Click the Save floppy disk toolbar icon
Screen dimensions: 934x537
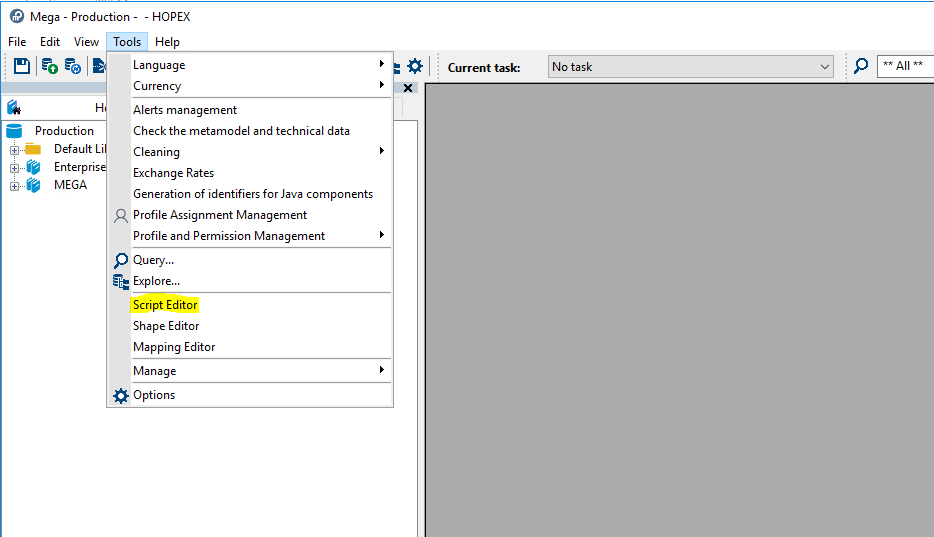click(x=22, y=66)
